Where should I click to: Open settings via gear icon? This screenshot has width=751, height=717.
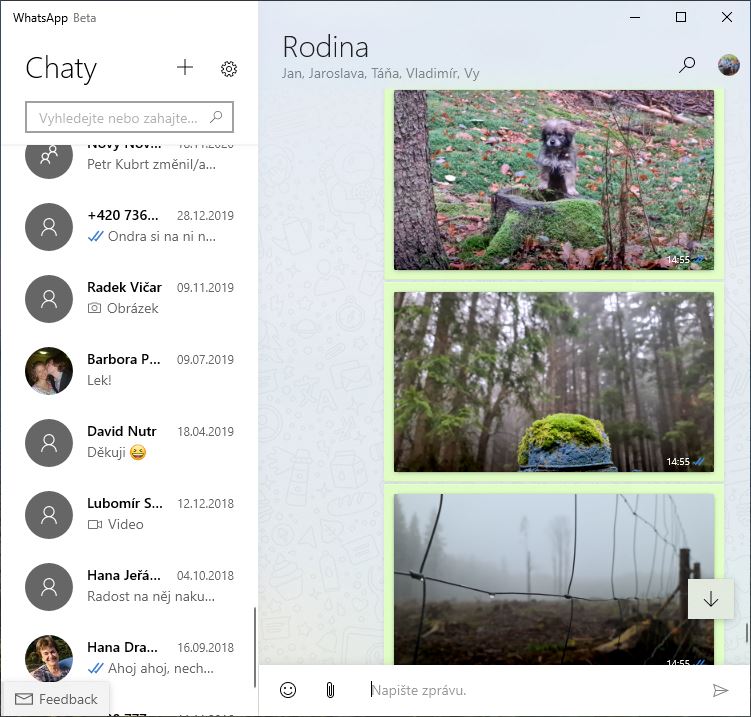(229, 69)
